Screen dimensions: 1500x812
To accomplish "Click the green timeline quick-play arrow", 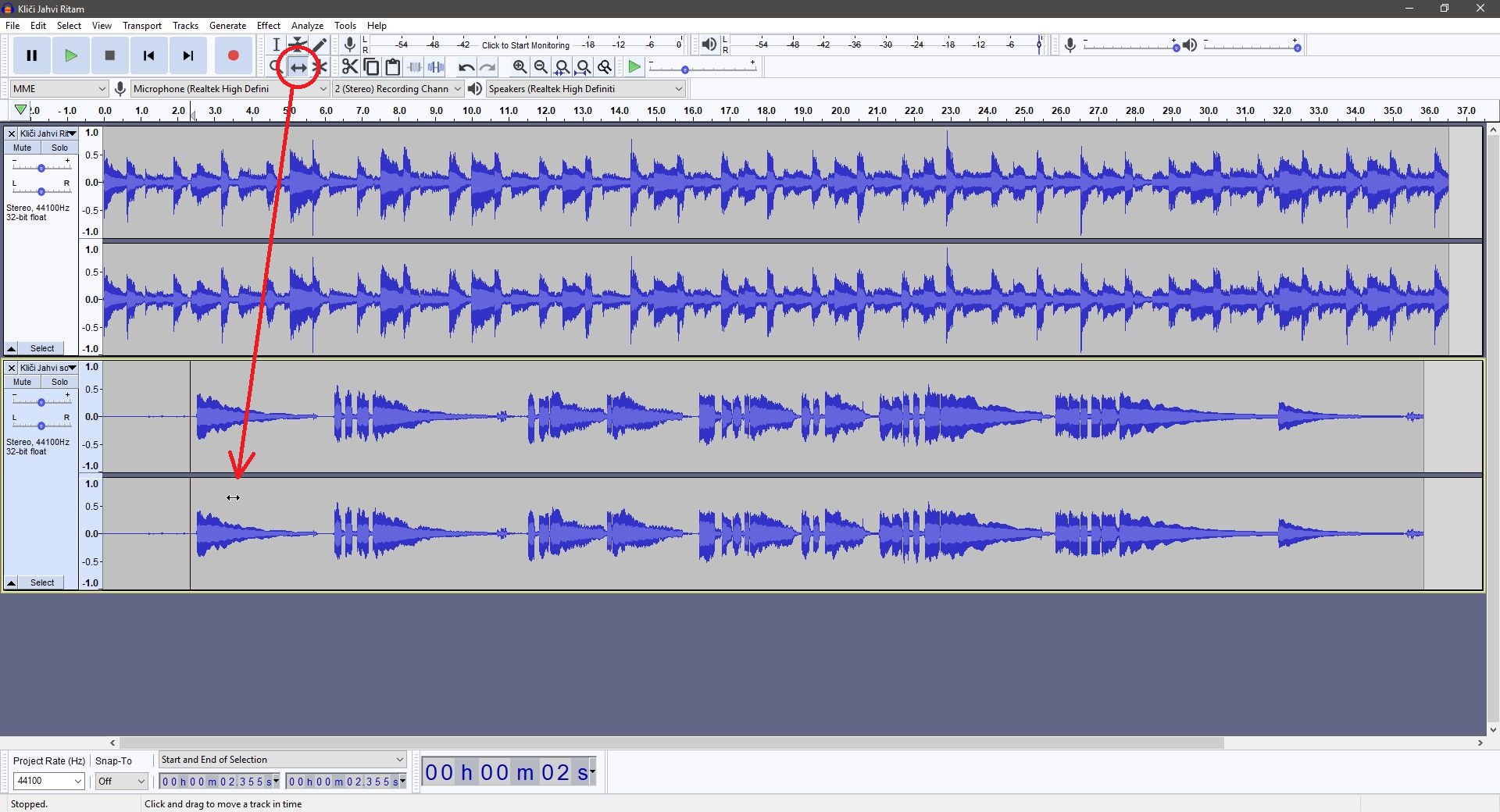I will 20,110.
